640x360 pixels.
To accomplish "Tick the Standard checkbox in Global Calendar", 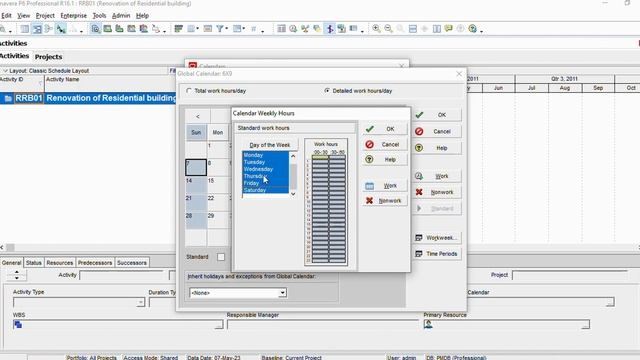I will point(221,257).
